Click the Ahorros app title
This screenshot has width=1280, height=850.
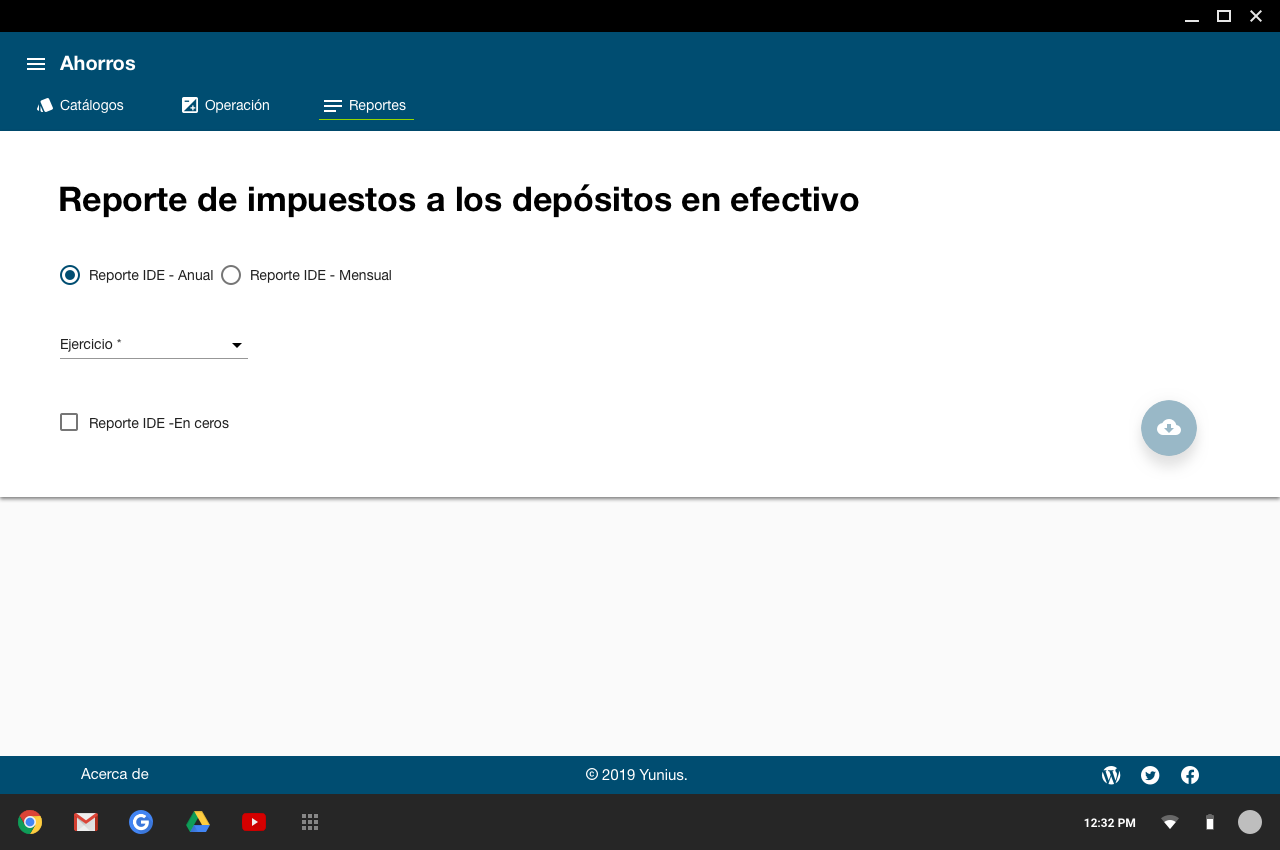point(98,64)
